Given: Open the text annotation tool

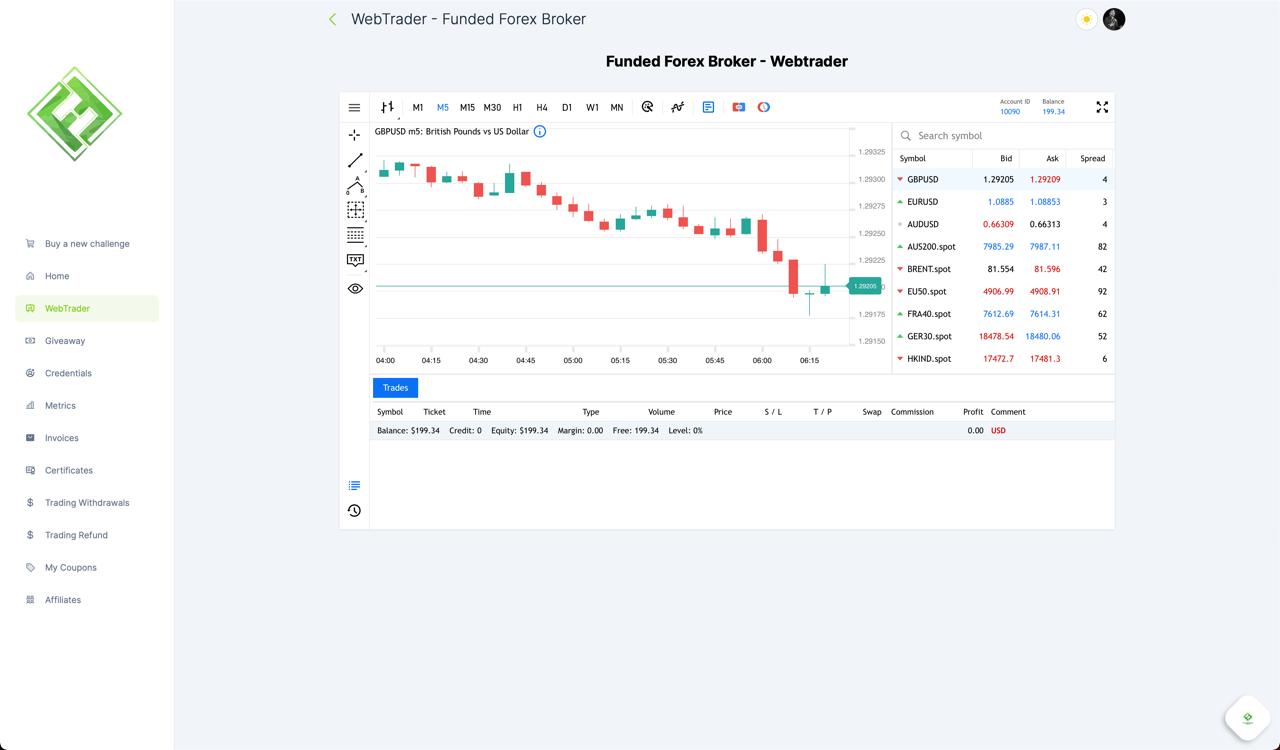Looking at the screenshot, I should [x=355, y=260].
